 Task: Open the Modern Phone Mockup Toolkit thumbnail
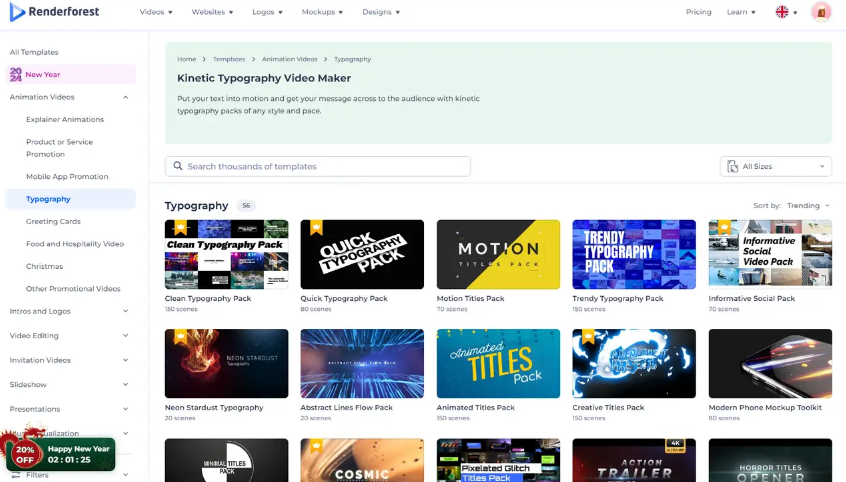click(x=770, y=363)
